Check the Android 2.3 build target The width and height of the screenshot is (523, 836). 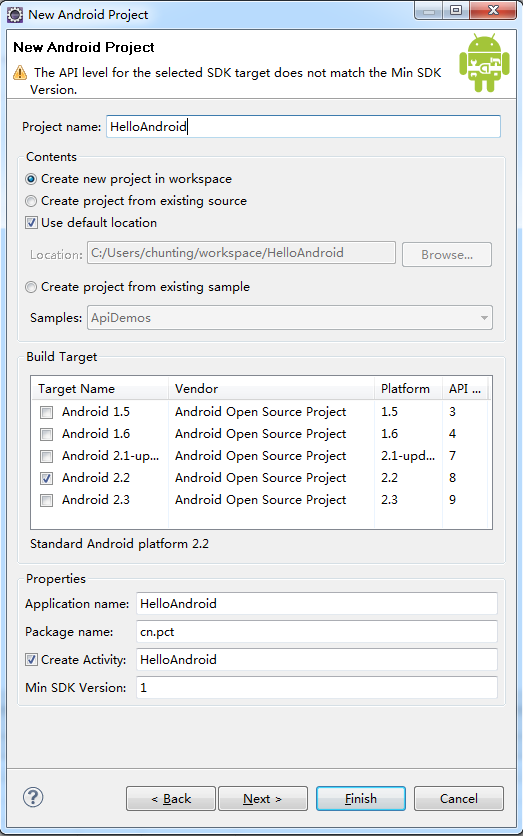[x=47, y=500]
